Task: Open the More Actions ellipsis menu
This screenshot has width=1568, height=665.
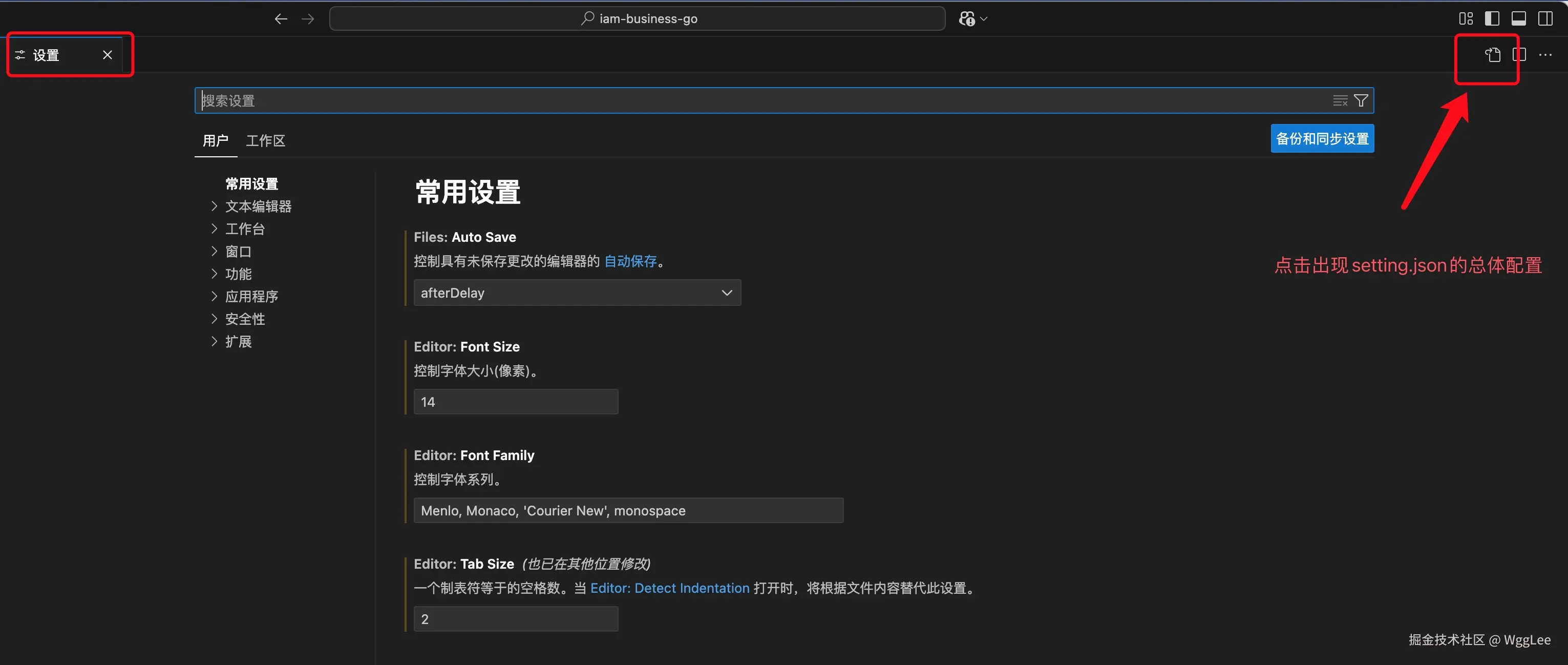Action: click(x=1545, y=55)
